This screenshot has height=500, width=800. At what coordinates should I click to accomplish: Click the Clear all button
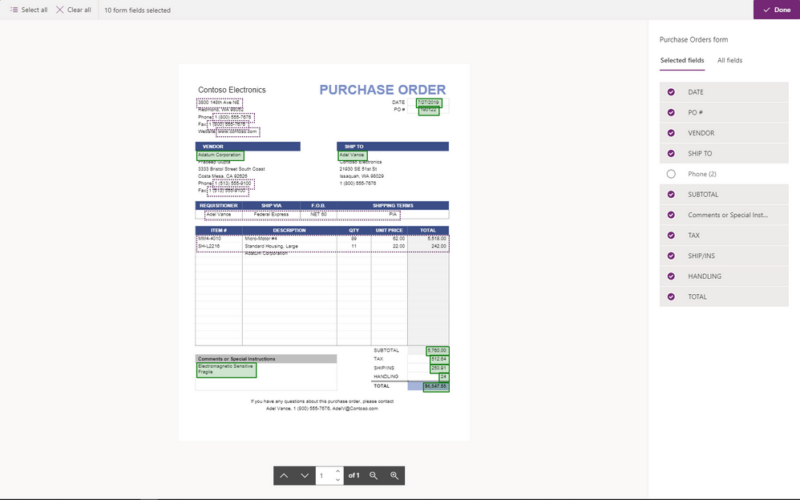(73, 10)
